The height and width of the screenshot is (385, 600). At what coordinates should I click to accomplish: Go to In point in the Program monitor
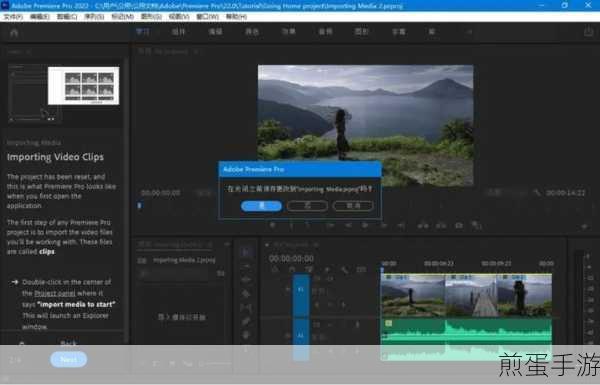click(x=330, y=225)
